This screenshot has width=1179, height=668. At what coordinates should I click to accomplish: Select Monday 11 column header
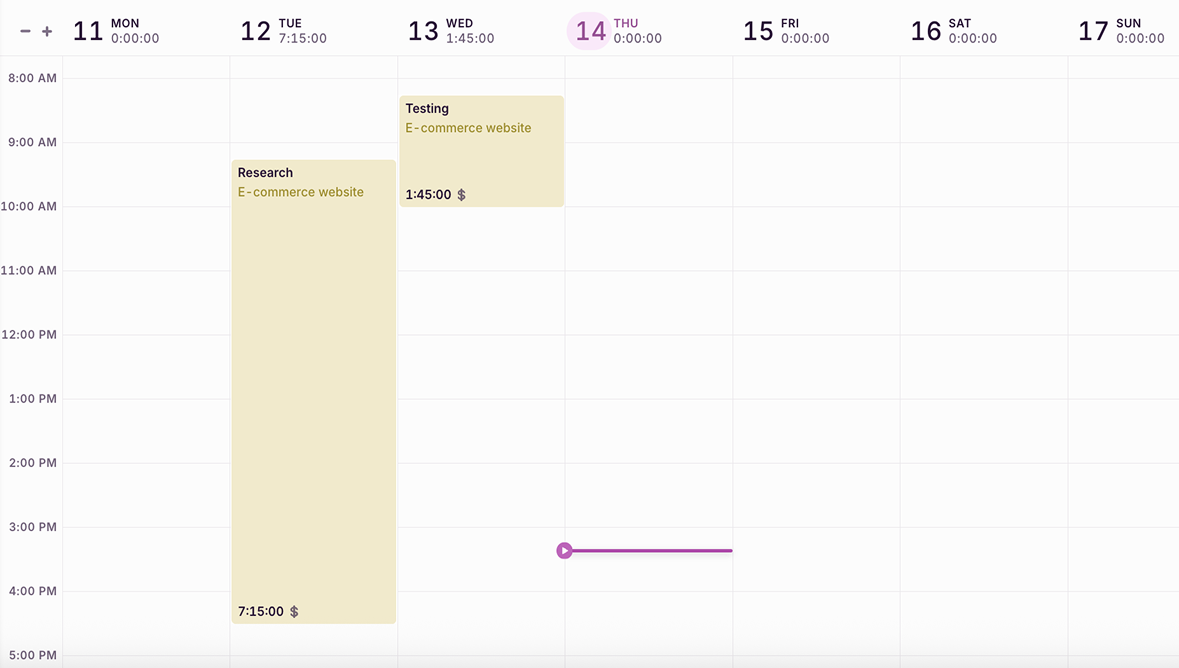click(115, 31)
